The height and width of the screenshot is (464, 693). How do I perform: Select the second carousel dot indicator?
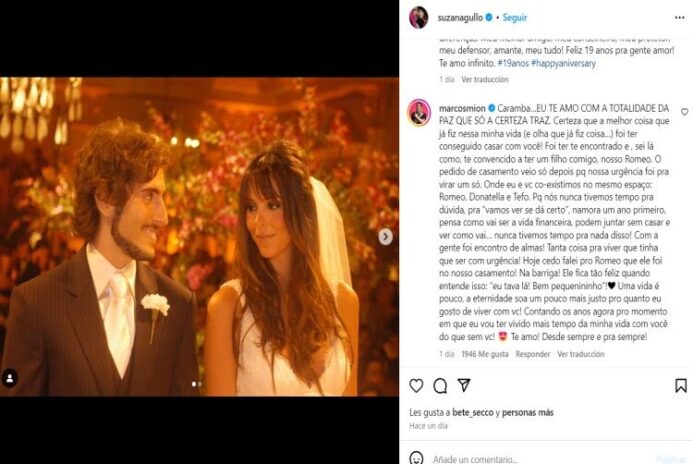199,384
